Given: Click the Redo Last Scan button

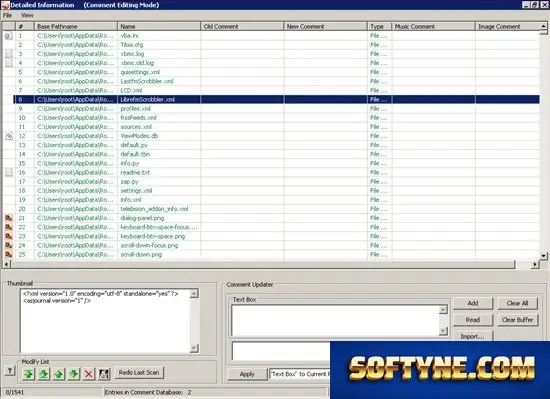Looking at the screenshot, I should (139, 372).
